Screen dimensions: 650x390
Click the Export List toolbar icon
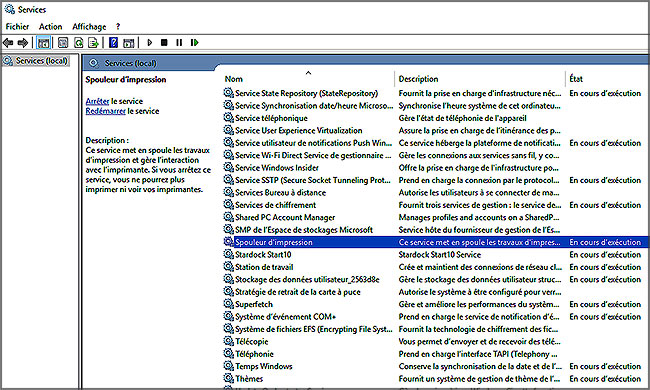pos(93,42)
